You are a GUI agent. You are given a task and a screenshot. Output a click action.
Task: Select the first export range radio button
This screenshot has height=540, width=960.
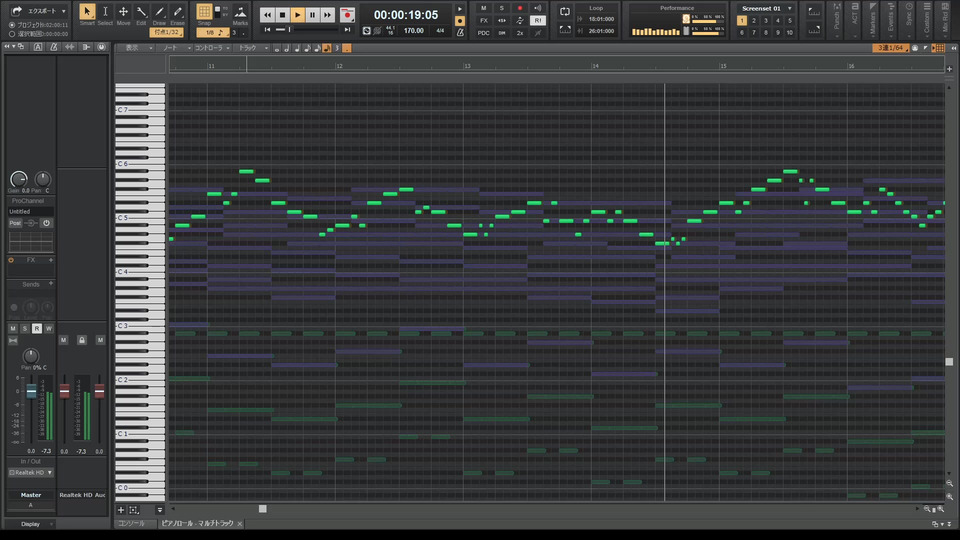coord(12,25)
